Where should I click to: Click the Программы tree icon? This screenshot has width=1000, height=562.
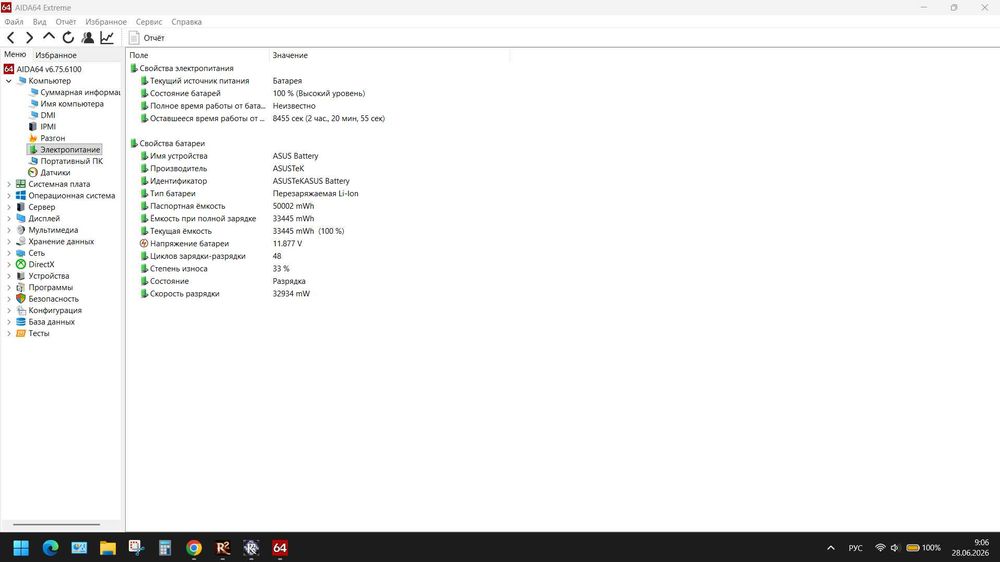tap(21, 288)
